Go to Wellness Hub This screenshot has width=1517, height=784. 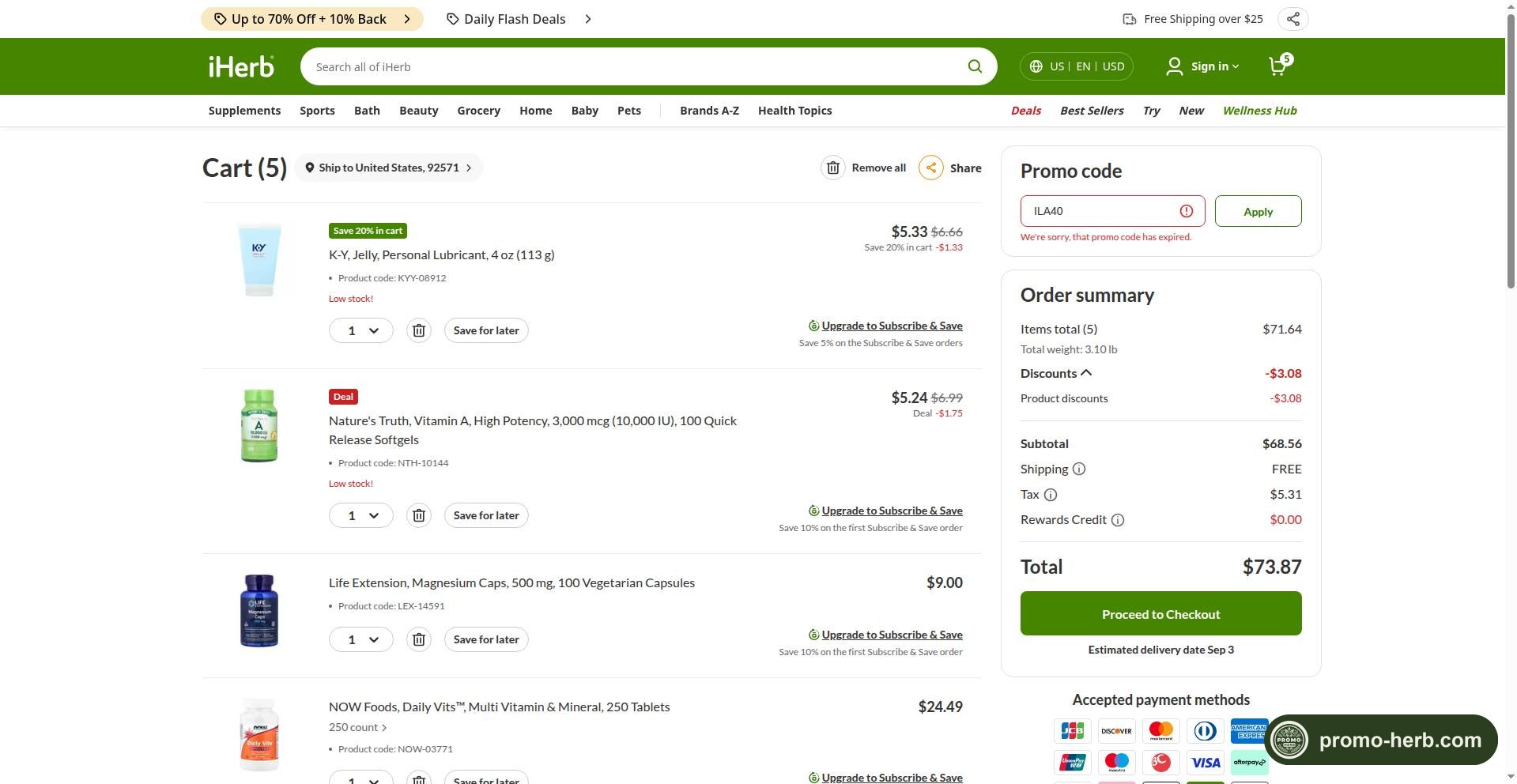[1259, 111]
